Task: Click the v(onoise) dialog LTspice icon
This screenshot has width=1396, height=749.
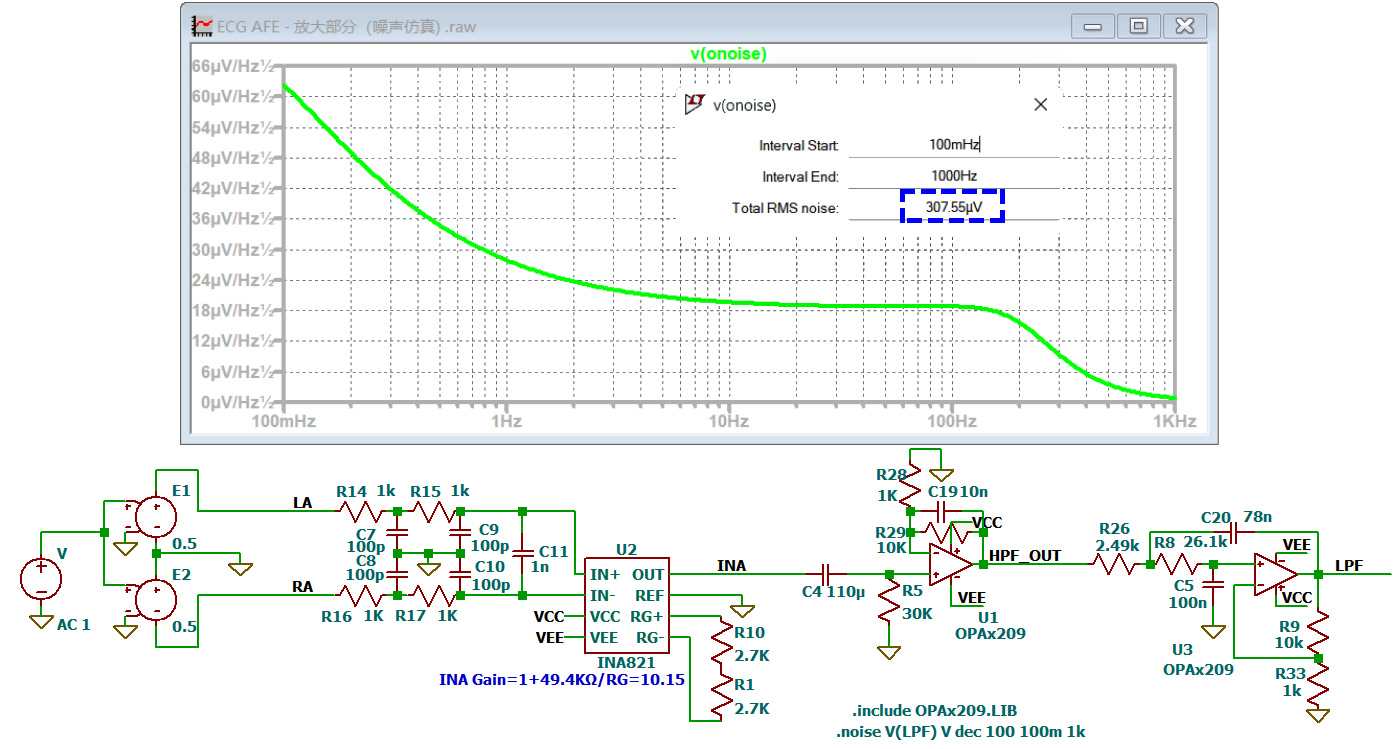Action: [695, 104]
